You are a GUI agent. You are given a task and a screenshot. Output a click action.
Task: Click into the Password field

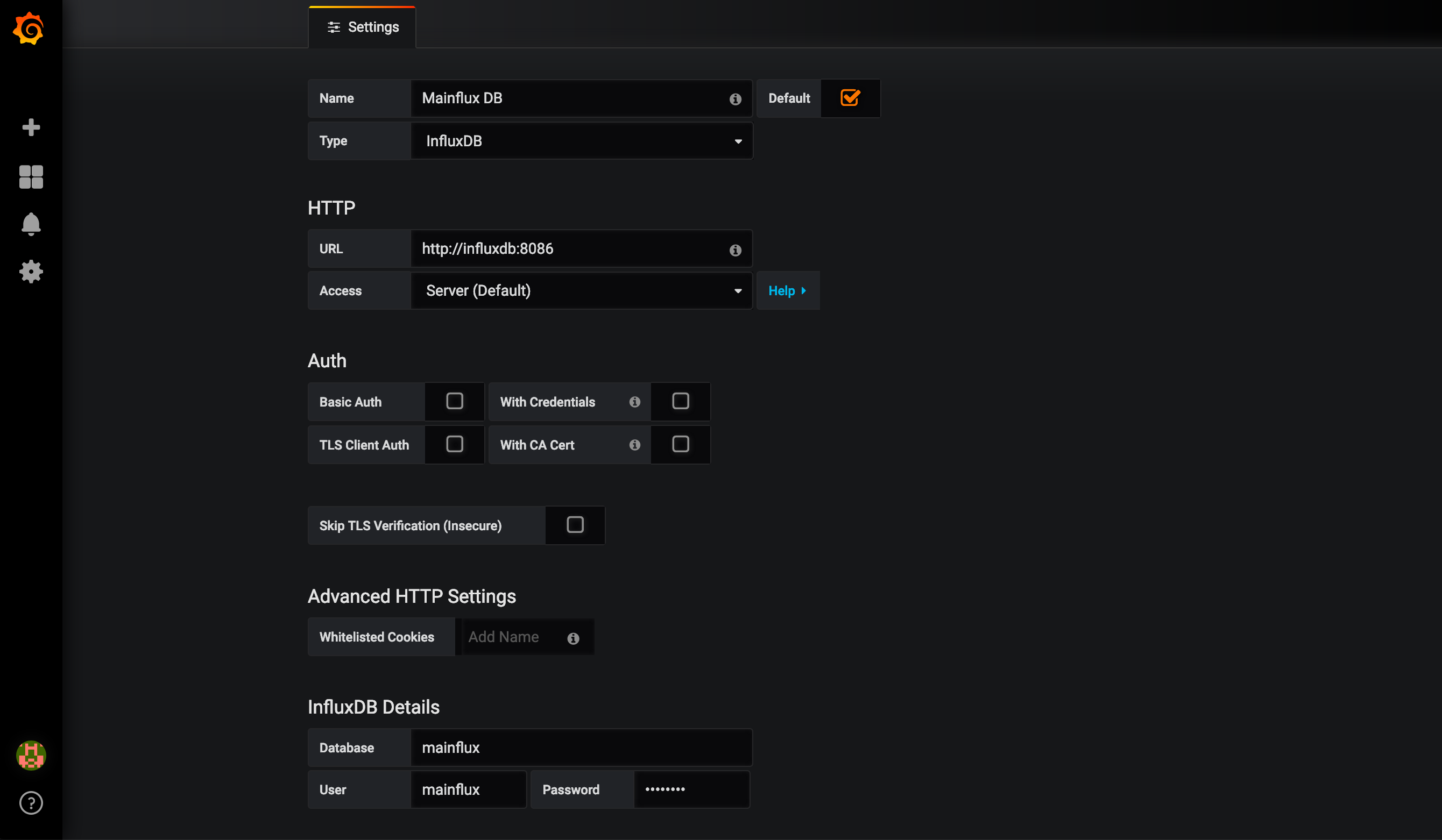tap(691, 789)
